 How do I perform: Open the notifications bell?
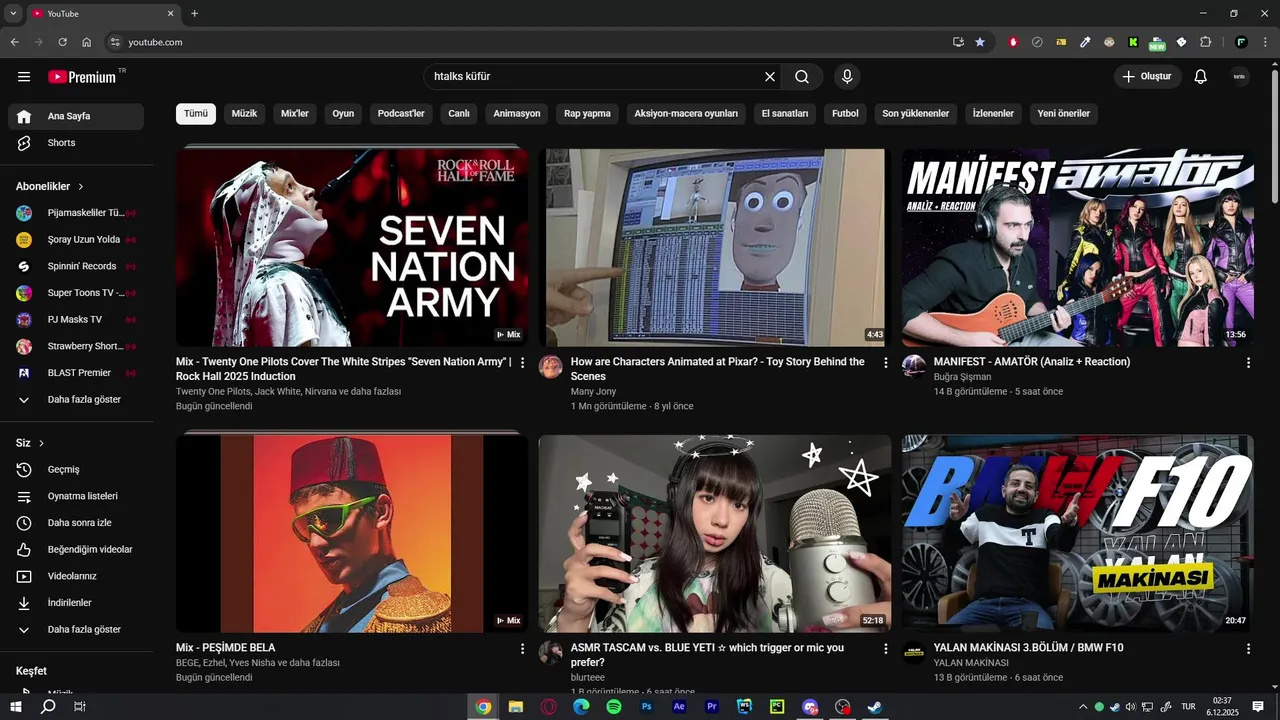[x=1201, y=77]
